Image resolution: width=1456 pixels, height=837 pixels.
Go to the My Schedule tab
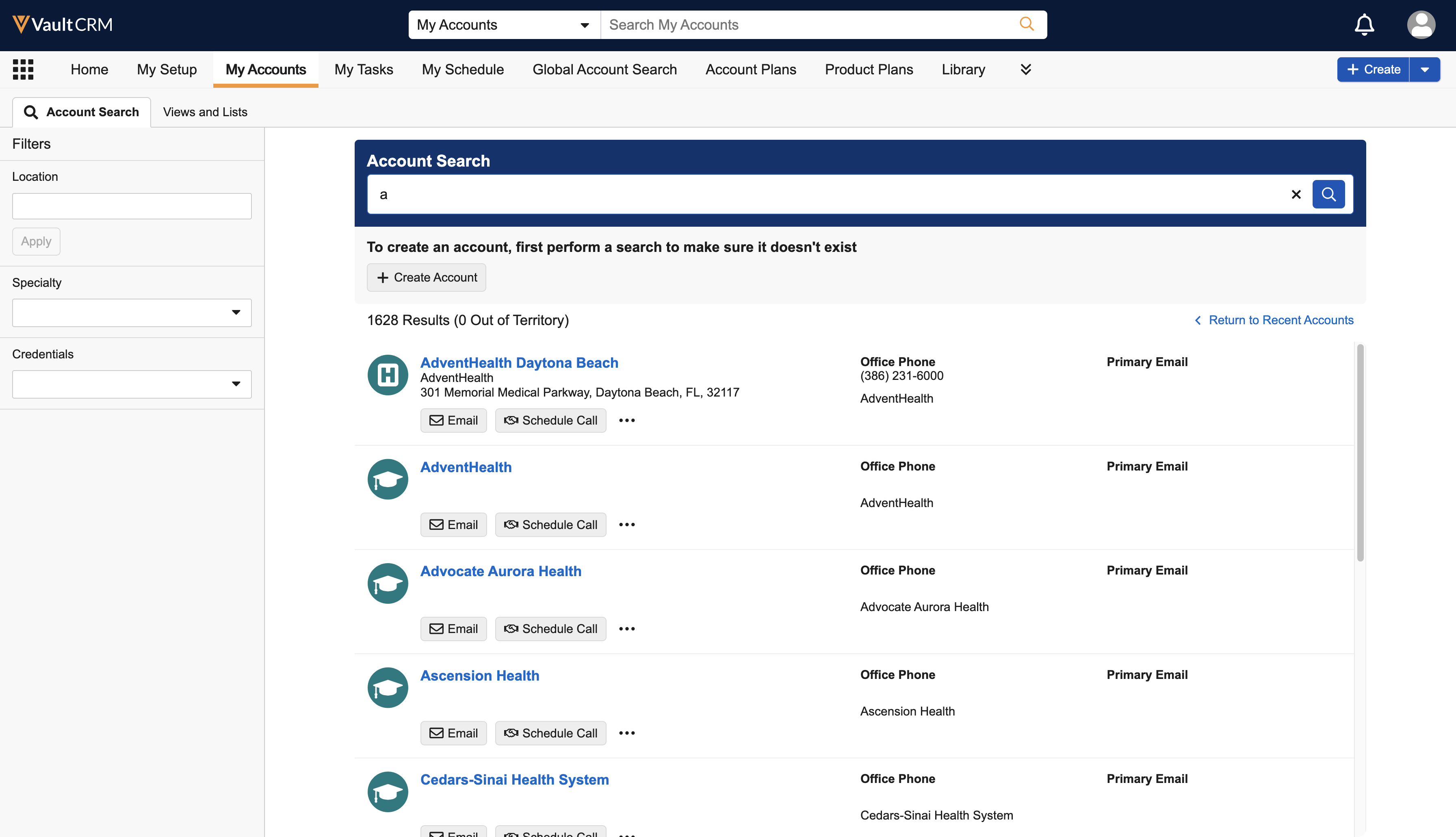463,69
